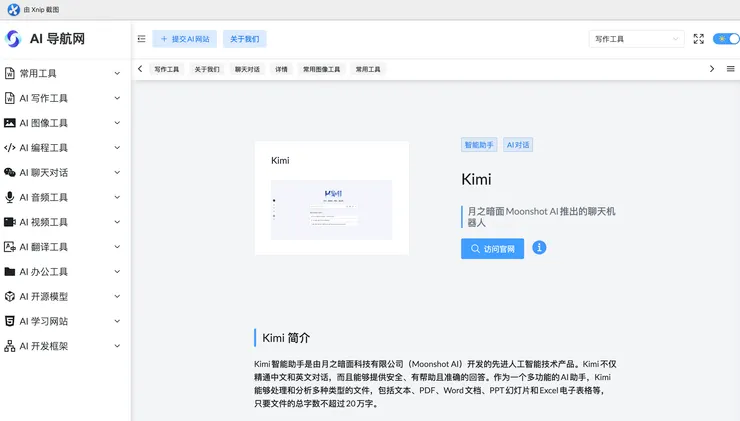Switch to the 常用图像工具 tab
This screenshot has width=740, height=421.
[321, 69]
